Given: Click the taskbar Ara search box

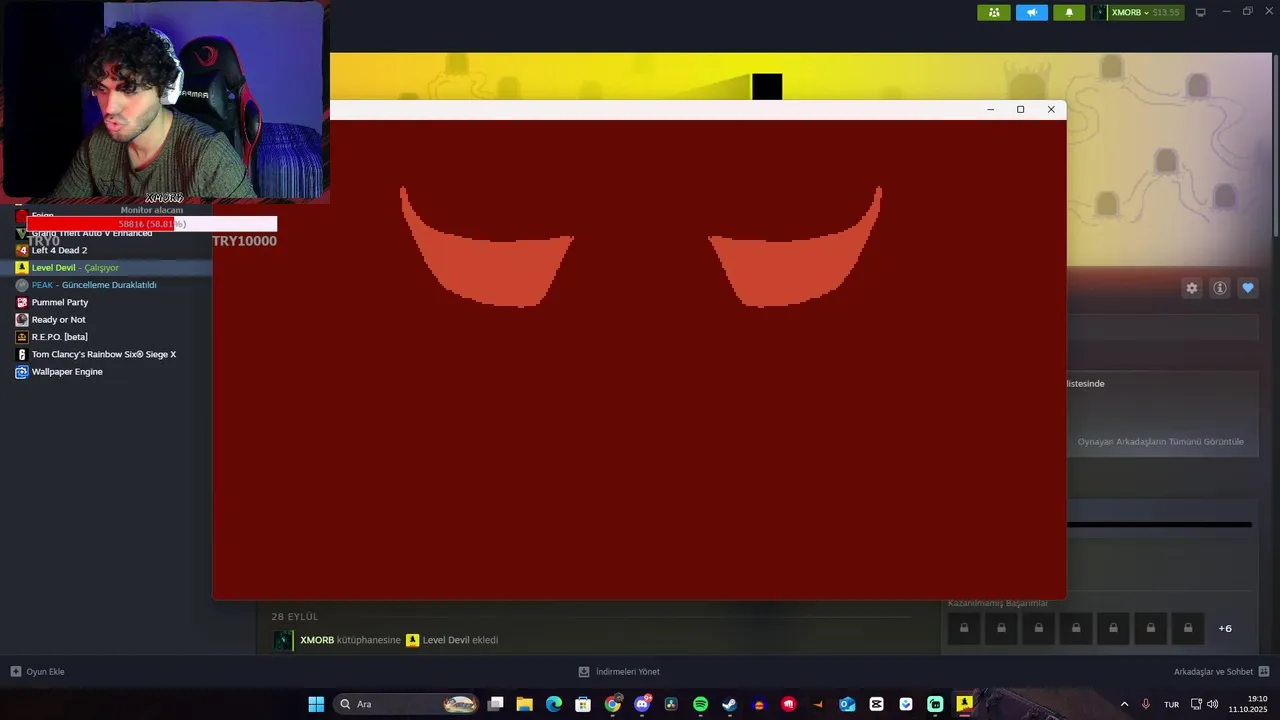Looking at the screenshot, I should [x=406, y=704].
